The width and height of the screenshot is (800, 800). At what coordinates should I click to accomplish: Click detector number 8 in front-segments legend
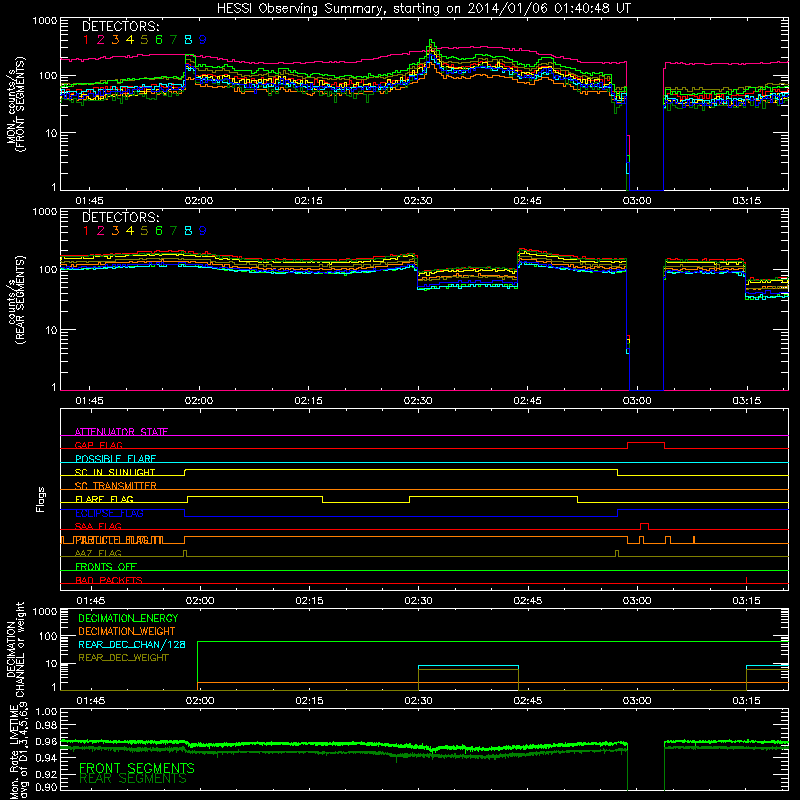pos(188,40)
